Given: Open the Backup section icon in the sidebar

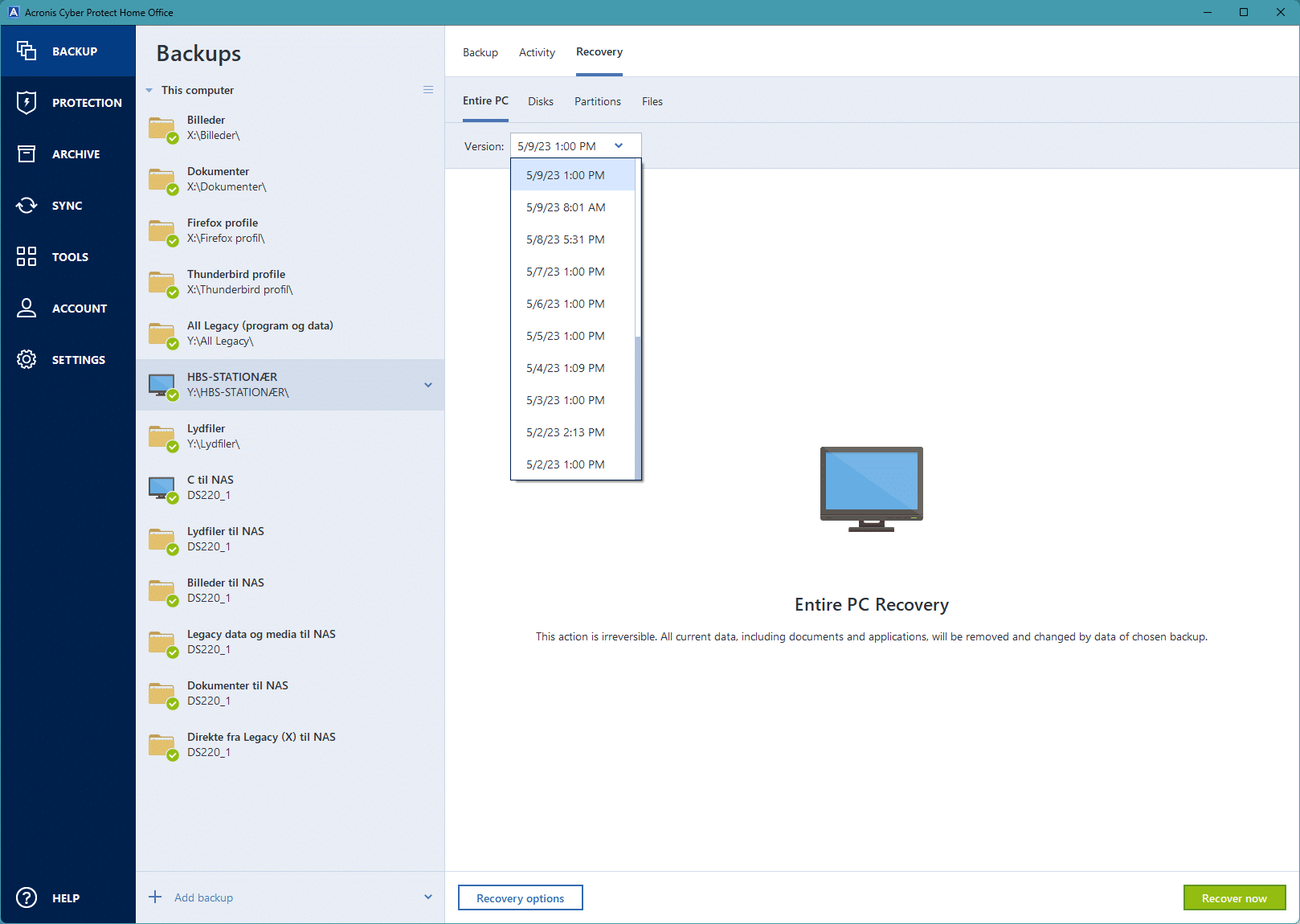Looking at the screenshot, I should click(x=27, y=51).
